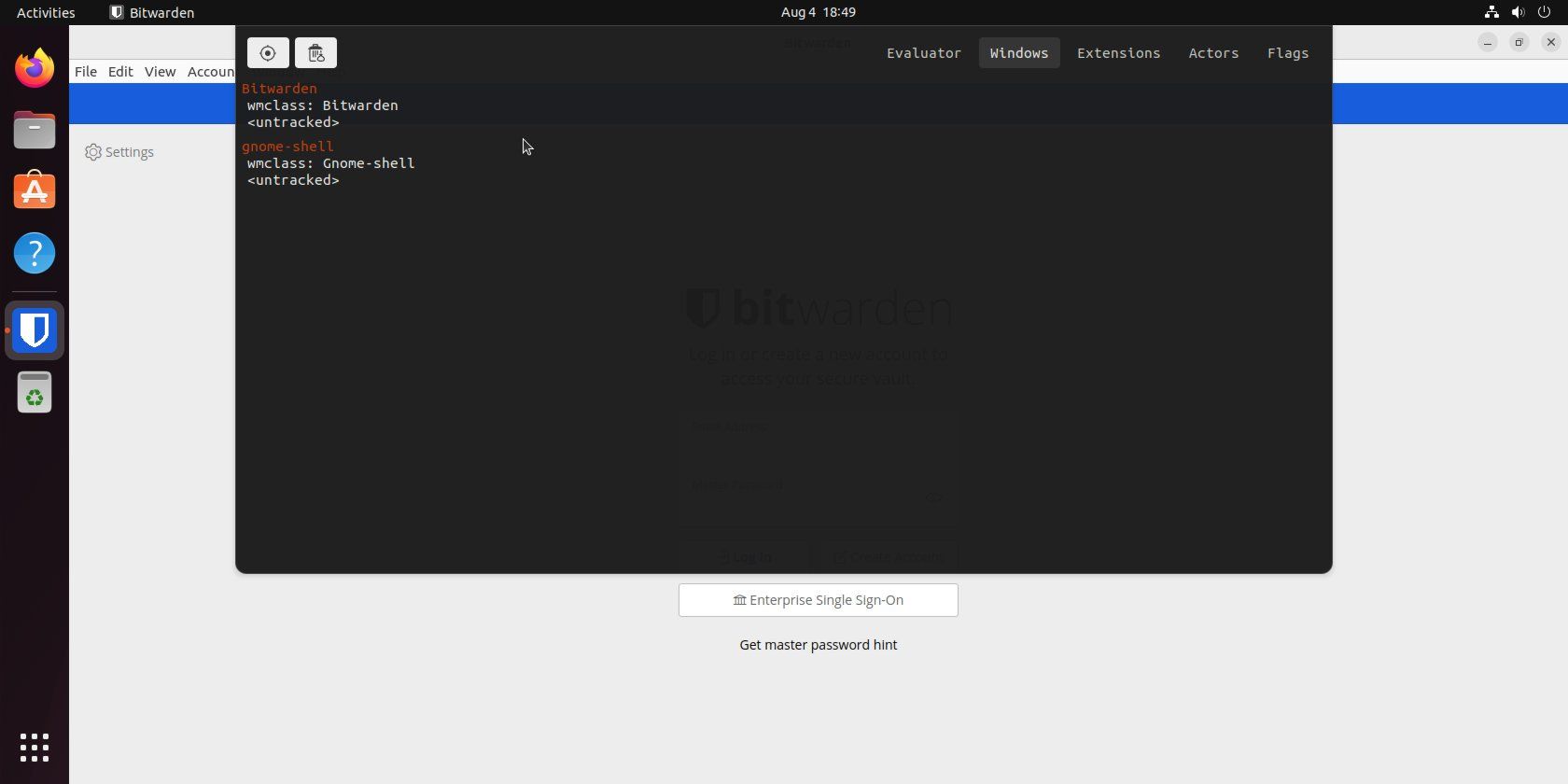Open the Help app from the dock
Screen dimensions: 1568x784
35,253
